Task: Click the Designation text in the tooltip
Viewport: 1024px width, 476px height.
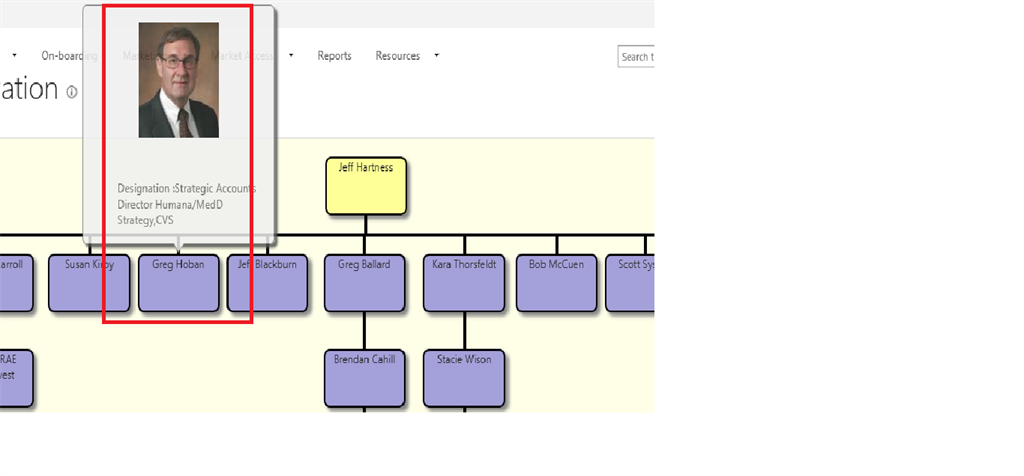Action: (186, 204)
